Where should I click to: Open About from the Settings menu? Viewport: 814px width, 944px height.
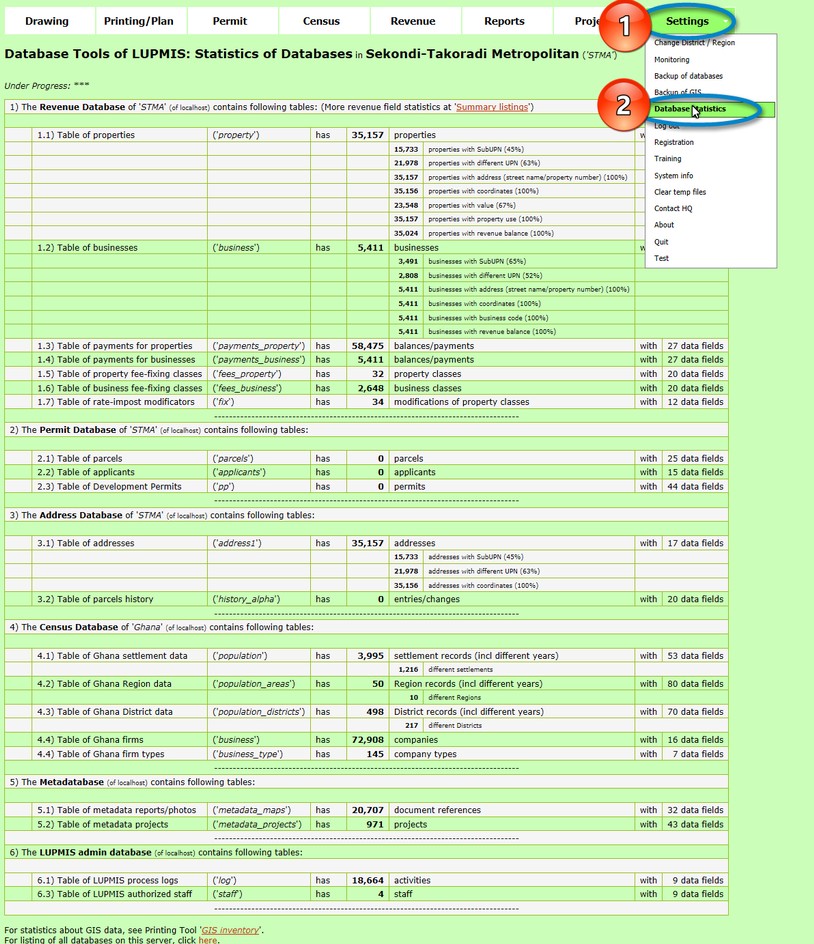click(x=664, y=225)
